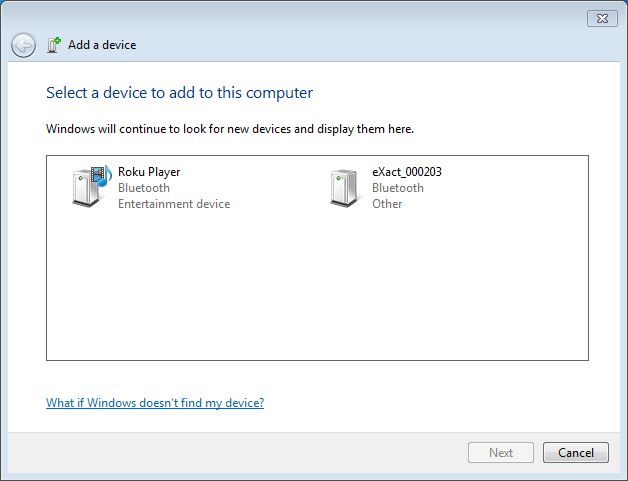628x481 pixels.
Task: Click the "Add a device" title text
Action: coord(102,45)
